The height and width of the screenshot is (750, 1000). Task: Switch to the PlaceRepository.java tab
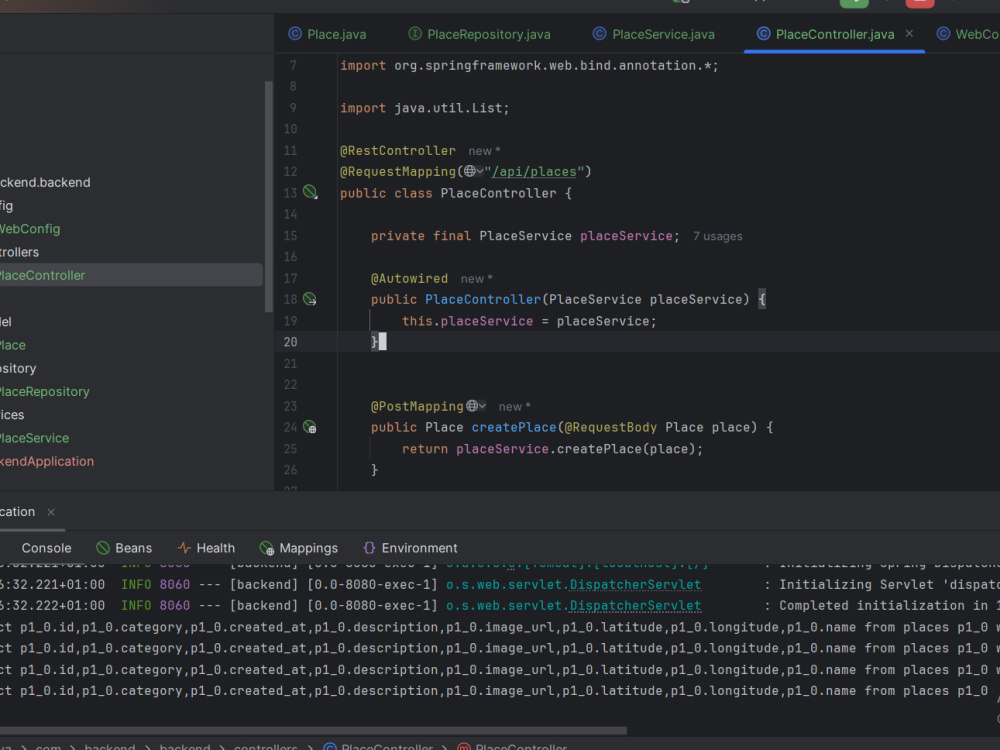479,34
